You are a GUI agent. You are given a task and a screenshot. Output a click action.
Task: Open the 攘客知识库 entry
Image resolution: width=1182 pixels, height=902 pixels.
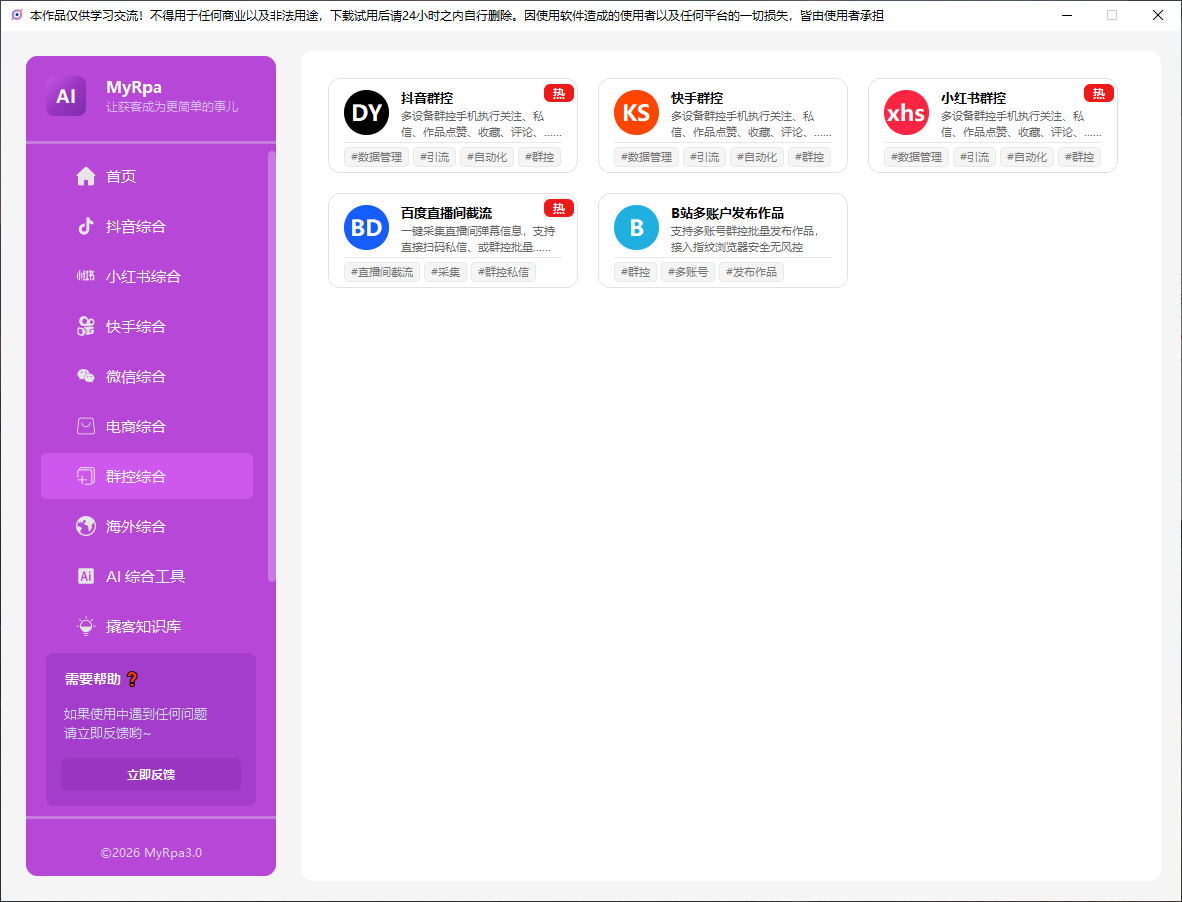click(147, 626)
